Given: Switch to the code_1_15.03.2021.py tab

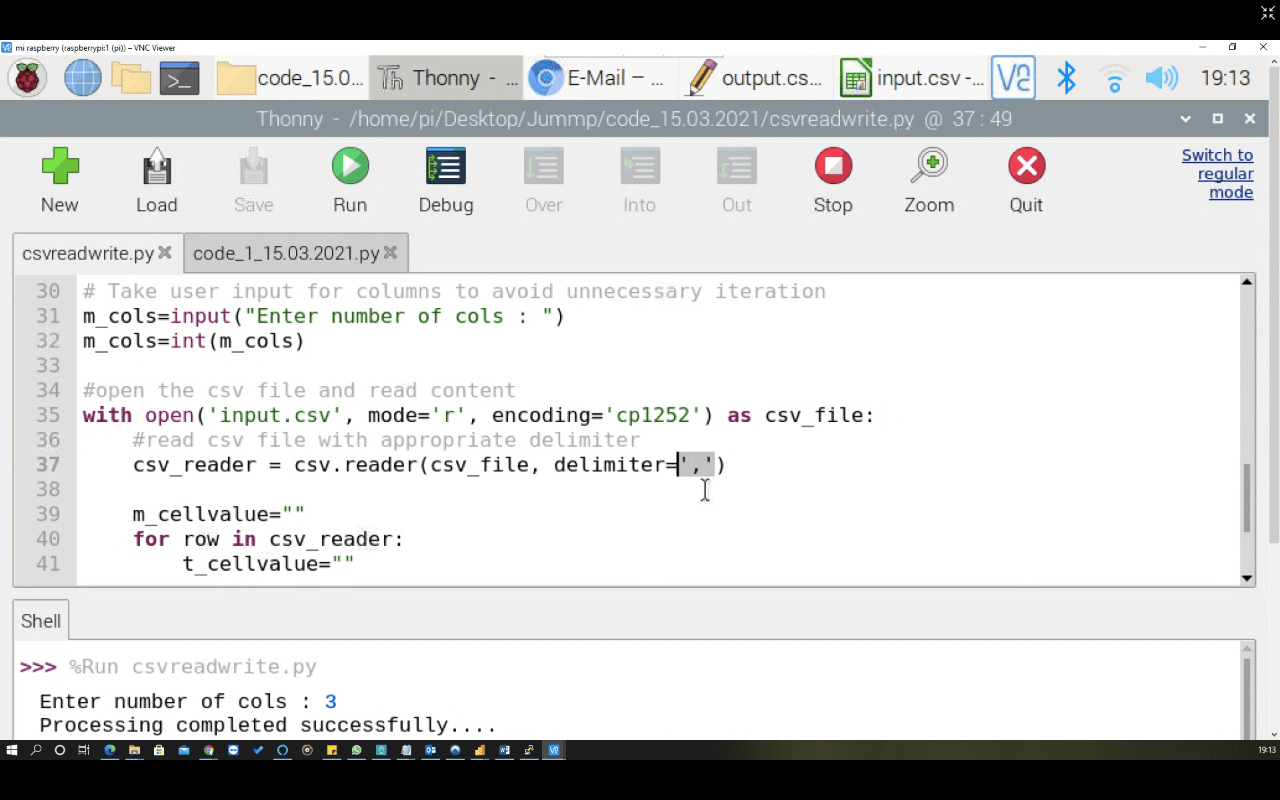Looking at the screenshot, I should click(285, 253).
